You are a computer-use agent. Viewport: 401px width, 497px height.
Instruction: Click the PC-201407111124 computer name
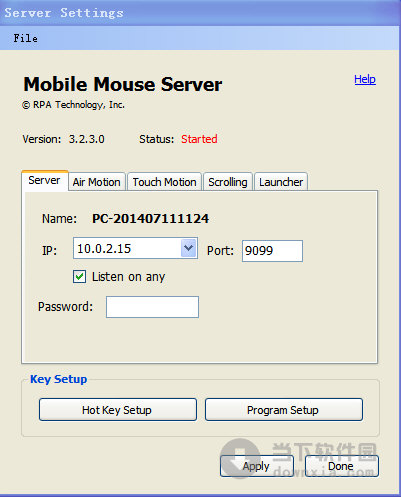point(150,219)
